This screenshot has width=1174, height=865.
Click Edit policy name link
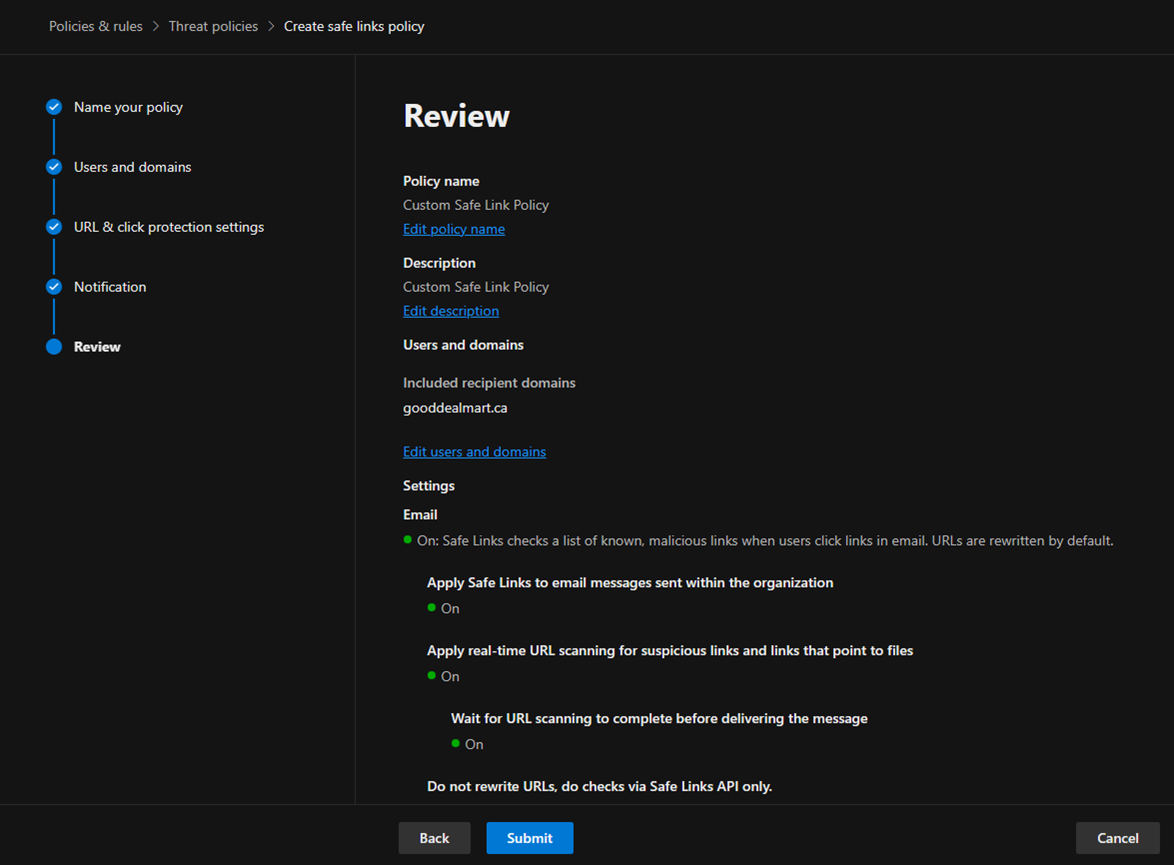pyautogui.click(x=454, y=229)
